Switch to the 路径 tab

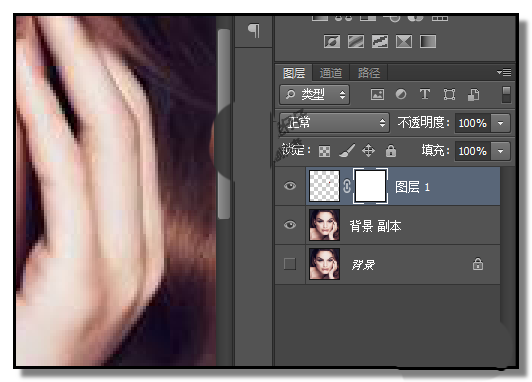coord(369,73)
